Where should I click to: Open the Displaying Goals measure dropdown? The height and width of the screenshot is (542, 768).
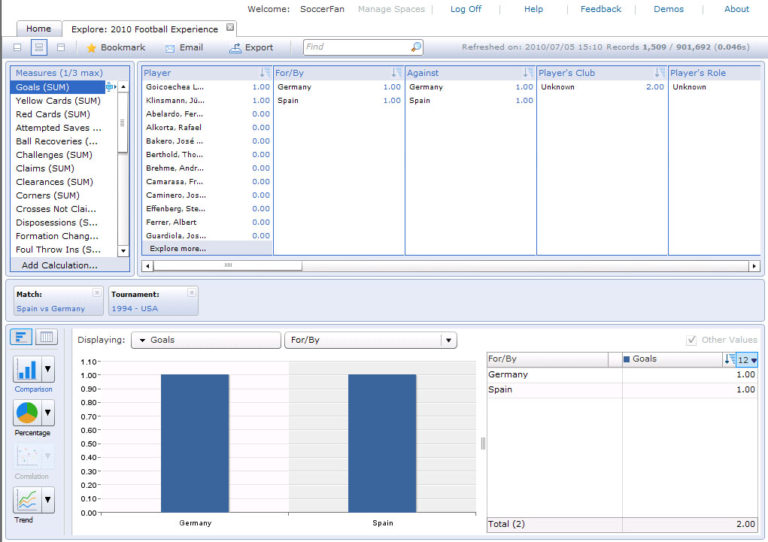[206, 340]
